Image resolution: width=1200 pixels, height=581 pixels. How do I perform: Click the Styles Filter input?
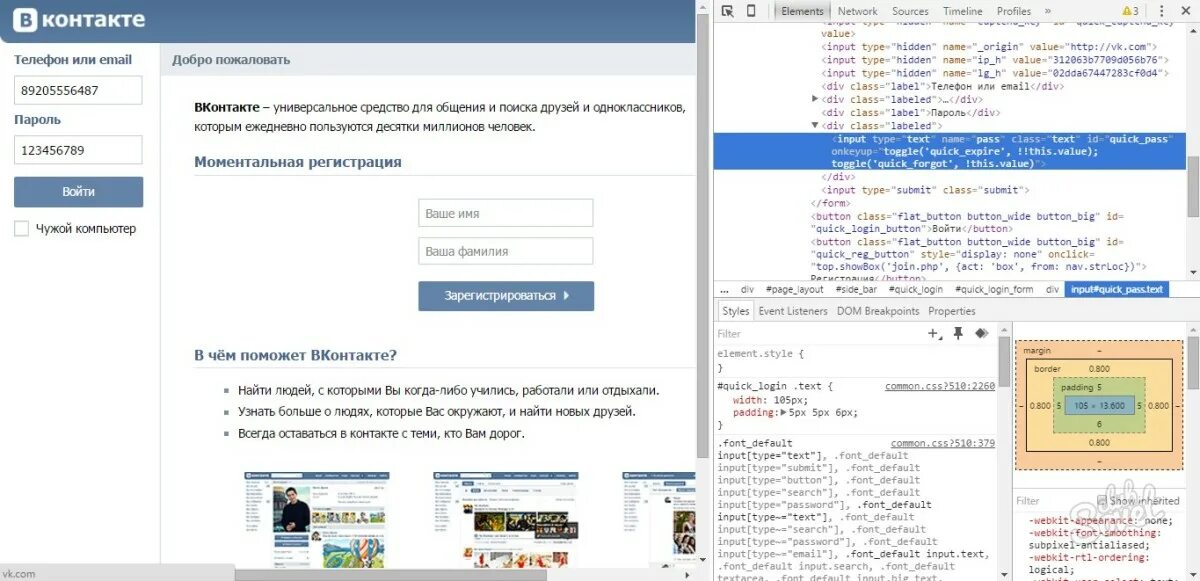click(815, 334)
